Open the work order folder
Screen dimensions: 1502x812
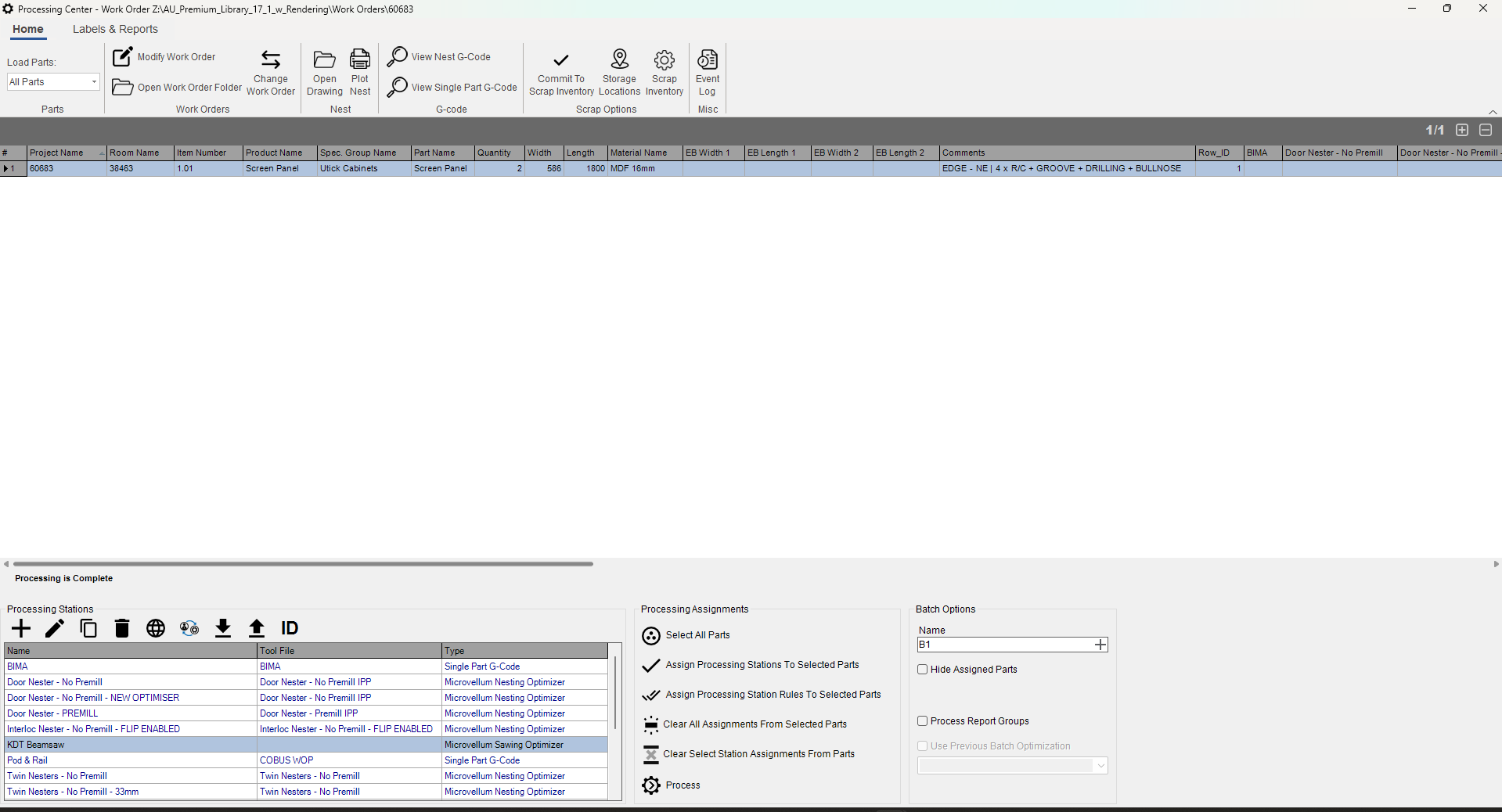177,87
